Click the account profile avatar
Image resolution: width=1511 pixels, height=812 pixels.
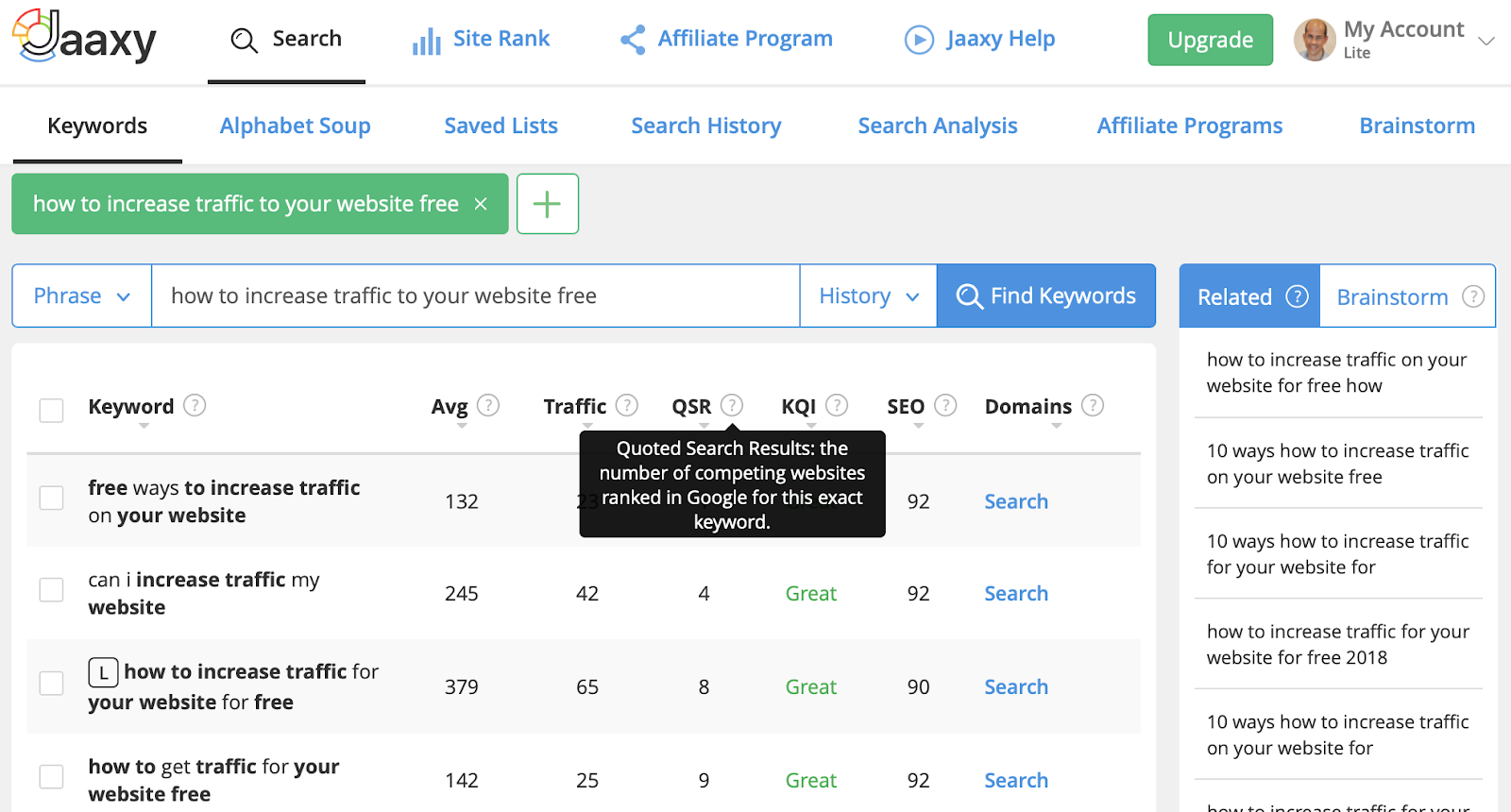[1315, 40]
